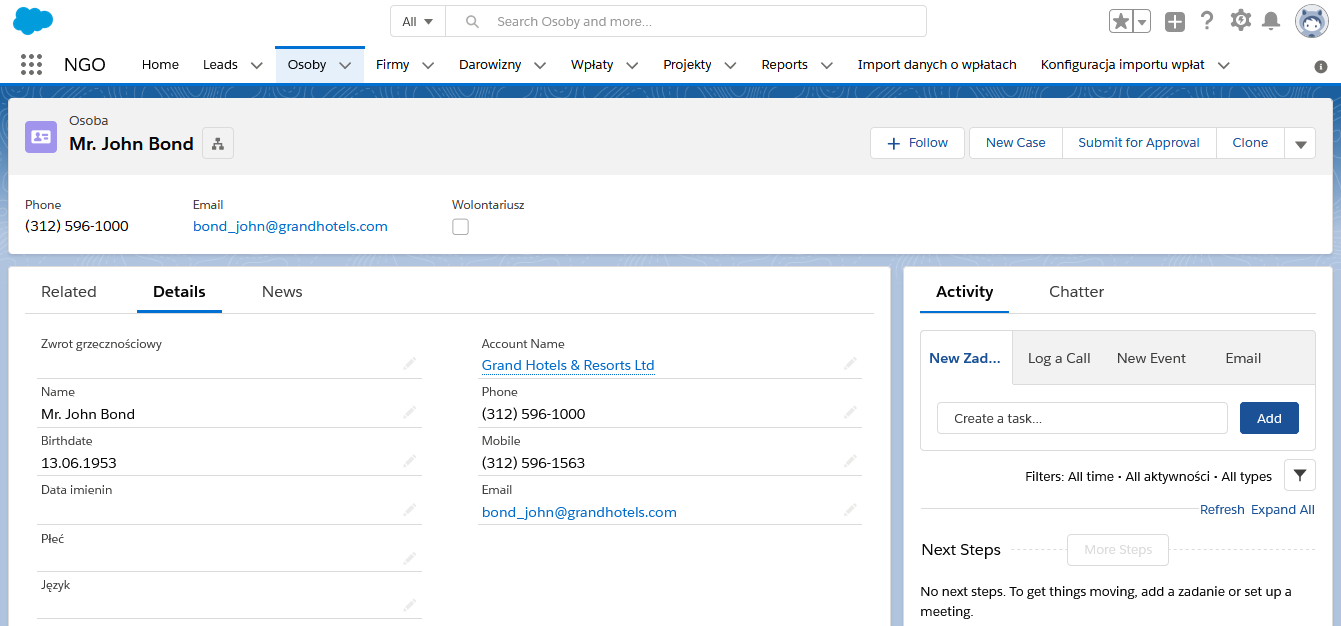Open the Global Actions plus icon
Viewport: 1341px width, 626px height.
pos(1175,21)
